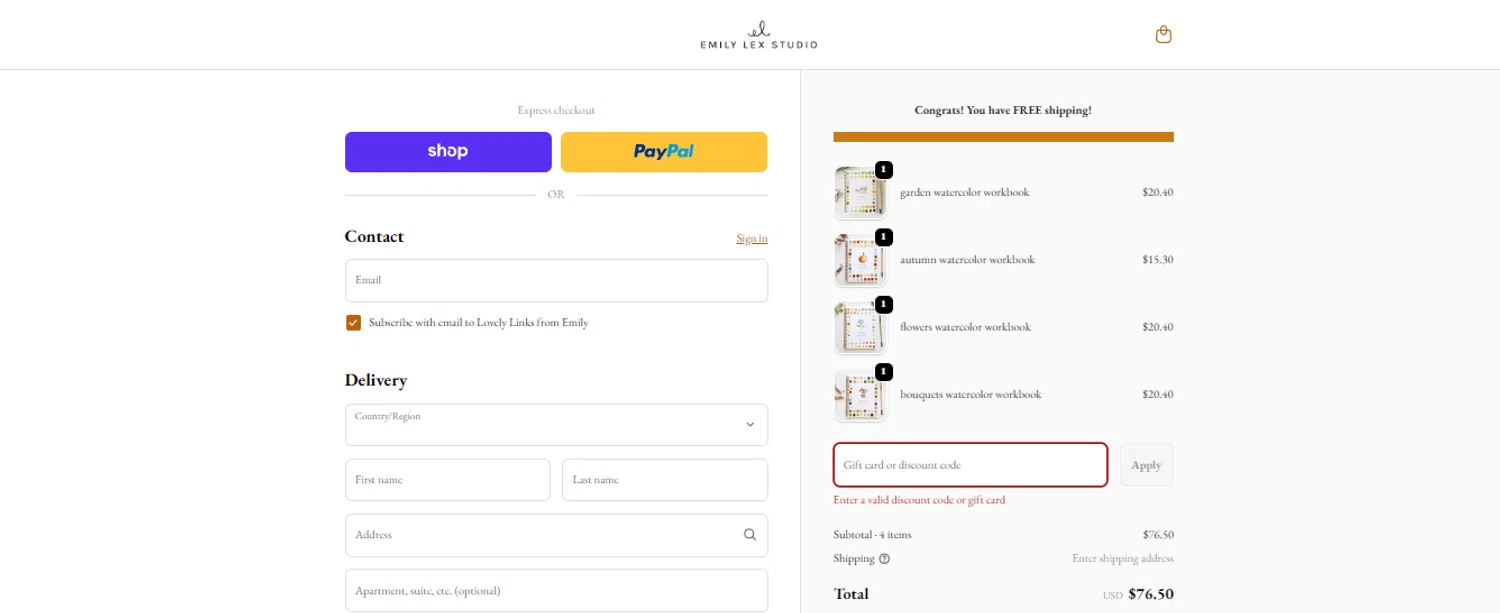Image resolution: width=1500 pixels, height=613 pixels.
Task: Click 'garden watercolor workbook' item name
Action: tap(964, 192)
